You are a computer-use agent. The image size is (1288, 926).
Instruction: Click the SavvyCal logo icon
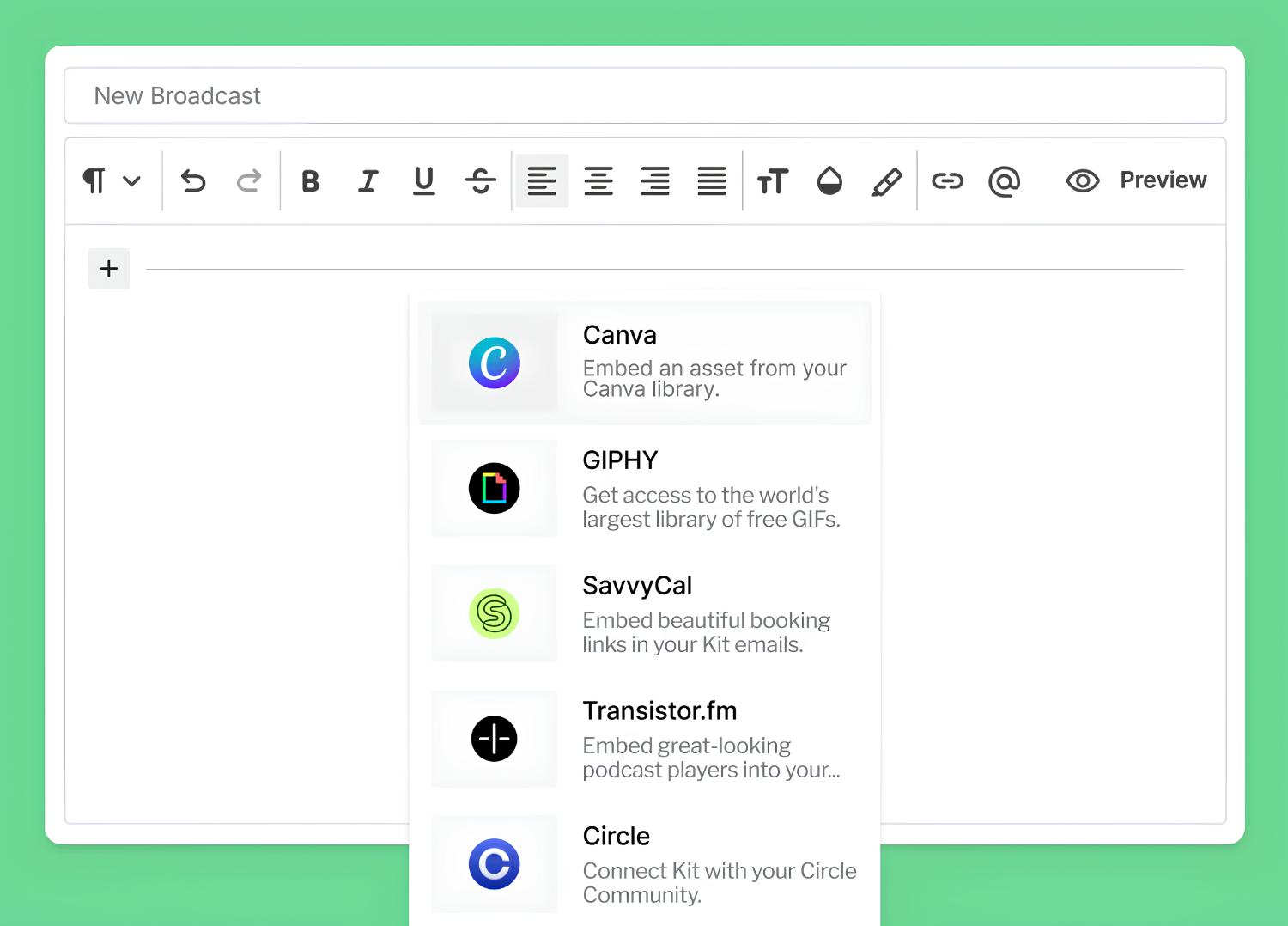coord(495,613)
